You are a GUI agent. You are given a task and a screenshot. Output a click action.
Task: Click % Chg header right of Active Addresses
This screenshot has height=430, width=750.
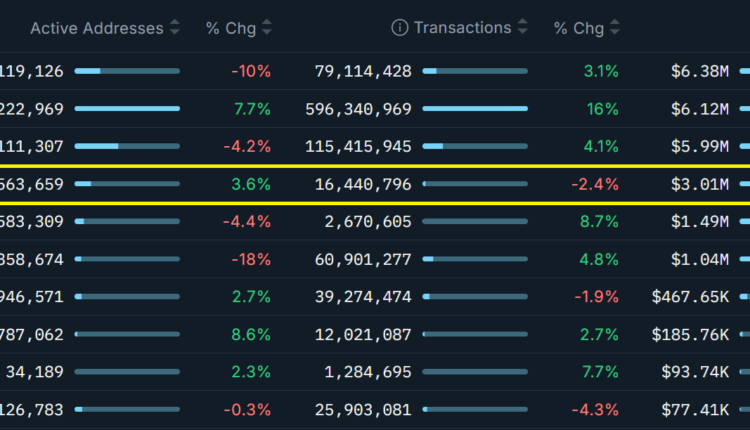230,28
